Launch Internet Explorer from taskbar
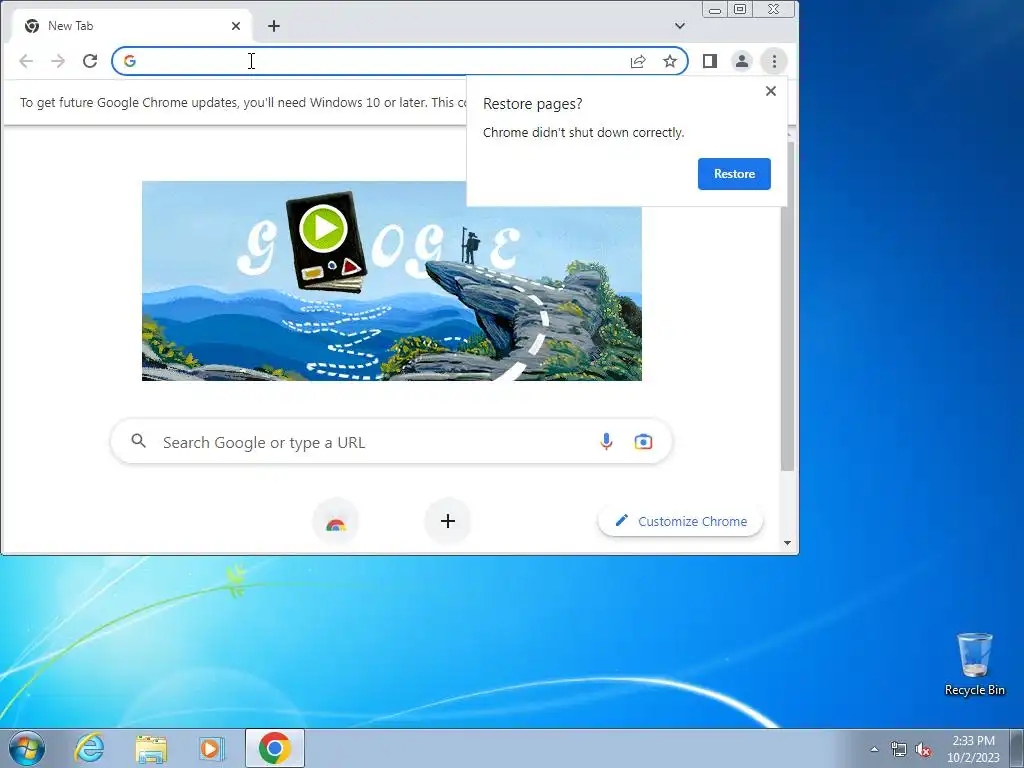1024x768 pixels. (89, 748)
